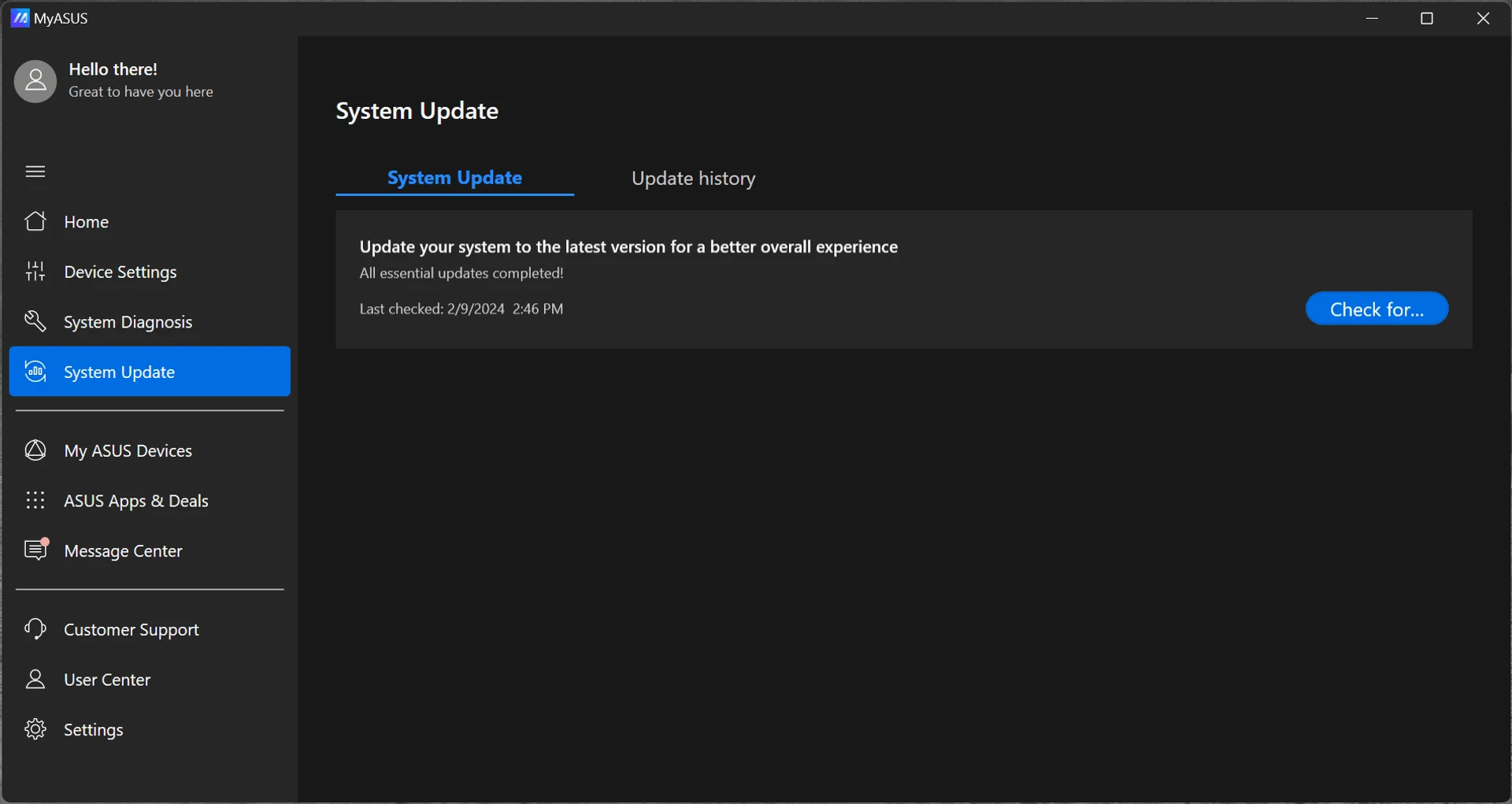The height and width of the screenshot is (804, 1512).
Task: Click the update your system headline text
Action: (628, 247)
